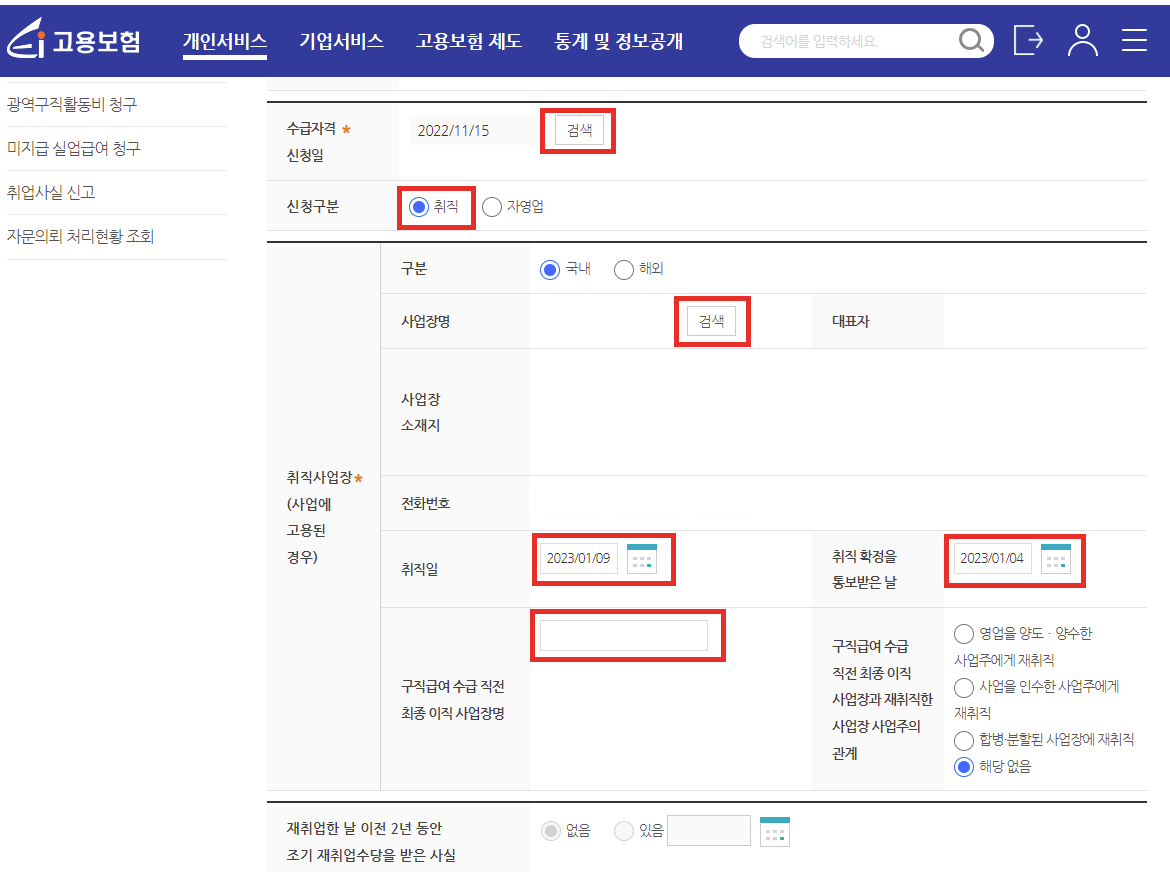This screenshot has width=1170, height=896.
Task: Open the 통계 및 정보공개 menu
Action: pos(615,42)
